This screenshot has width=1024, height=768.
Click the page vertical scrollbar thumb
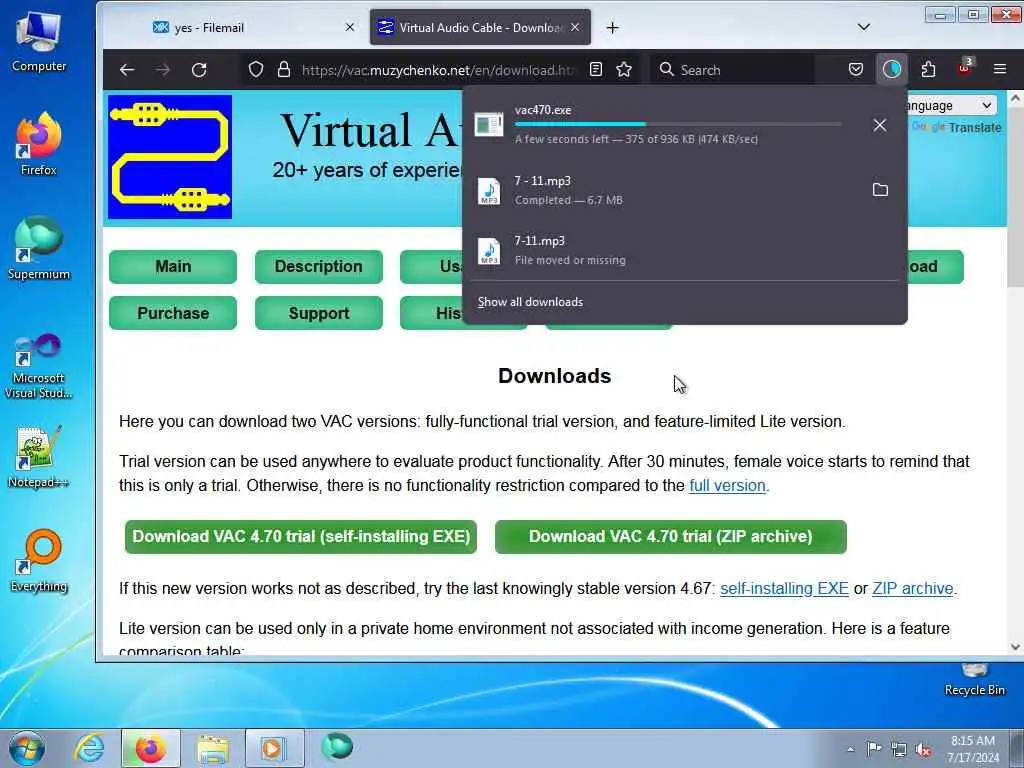point(1015,196)
